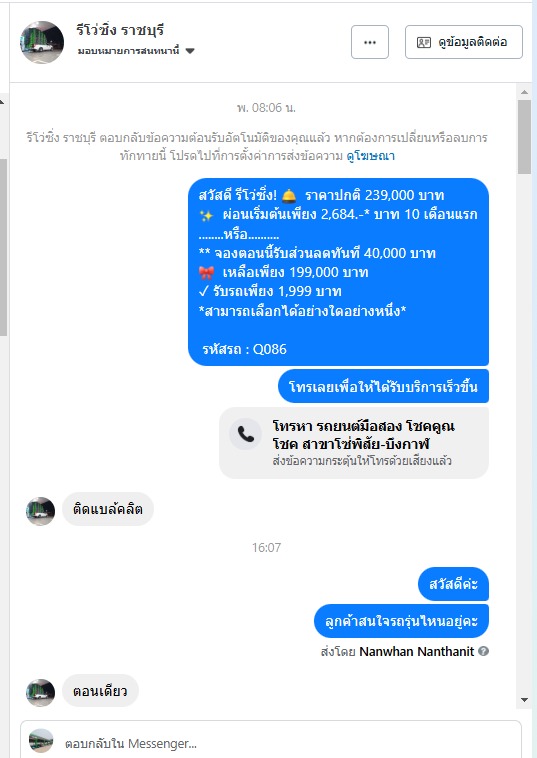This screenshot has width=537, height=758.
Task: Click the ดูข้อมูลติดต่อ button
Action: click(464, 42)
